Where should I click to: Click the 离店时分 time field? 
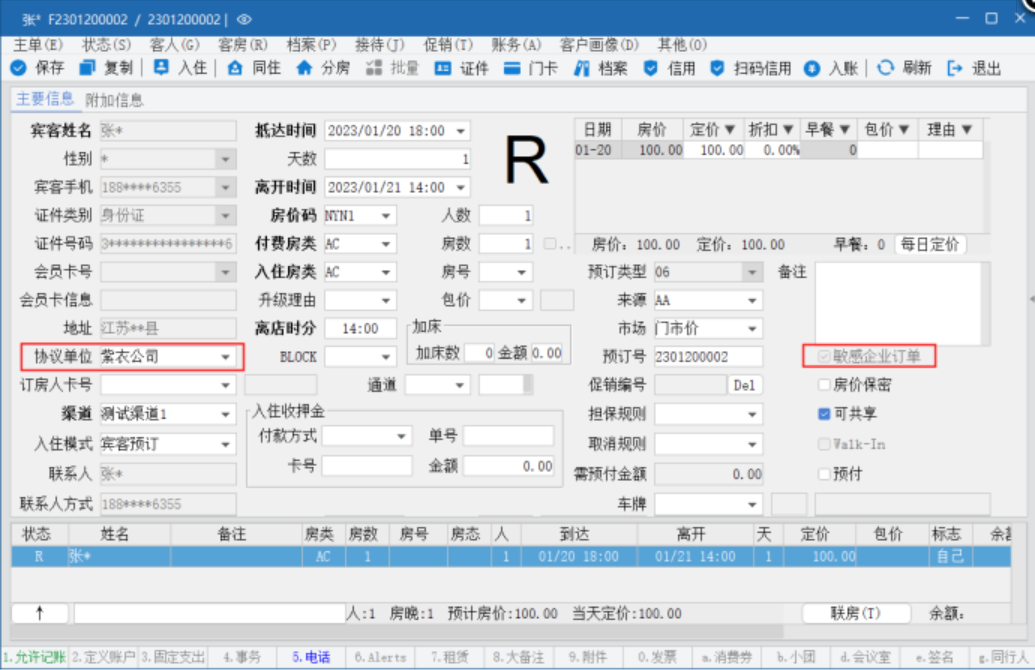click(x=360, y=329)
